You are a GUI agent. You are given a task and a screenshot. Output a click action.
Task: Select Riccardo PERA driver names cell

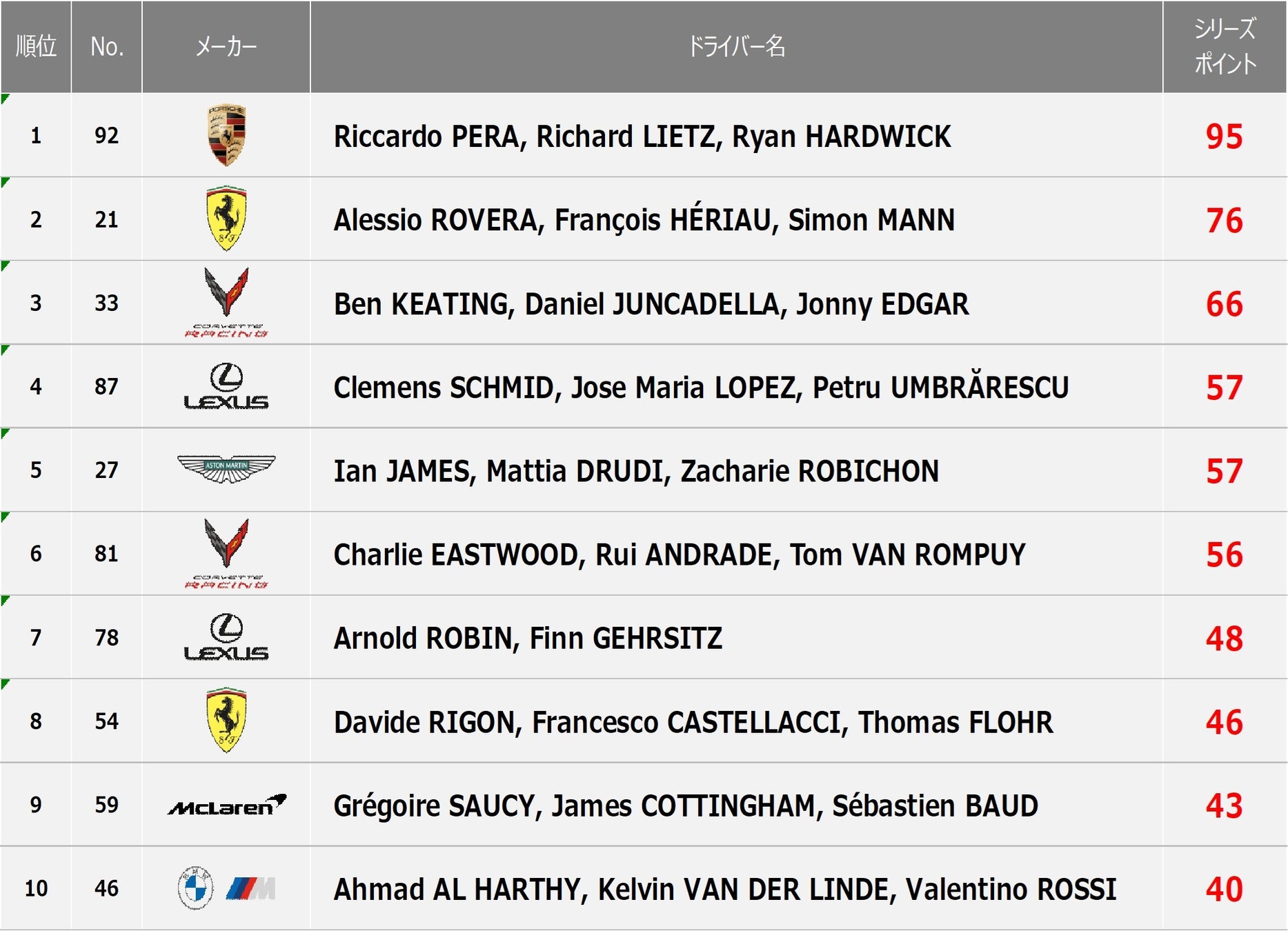coord(737,136)
